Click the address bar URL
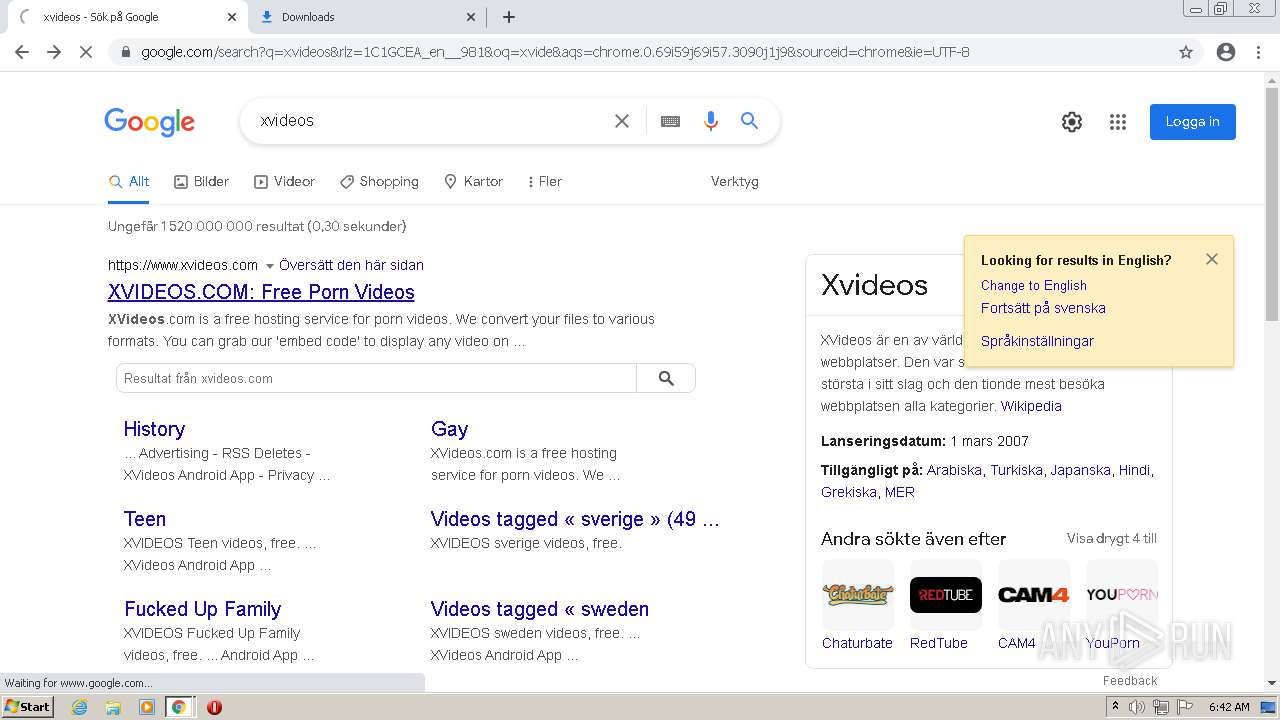 [555, 52]
